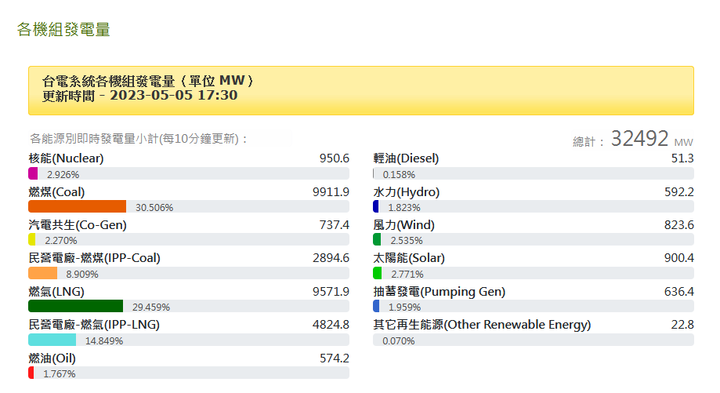Click the IPP-LNG percentage 14.849%
The height and width of the screenshot is (393, 720).
click(104, 341)
